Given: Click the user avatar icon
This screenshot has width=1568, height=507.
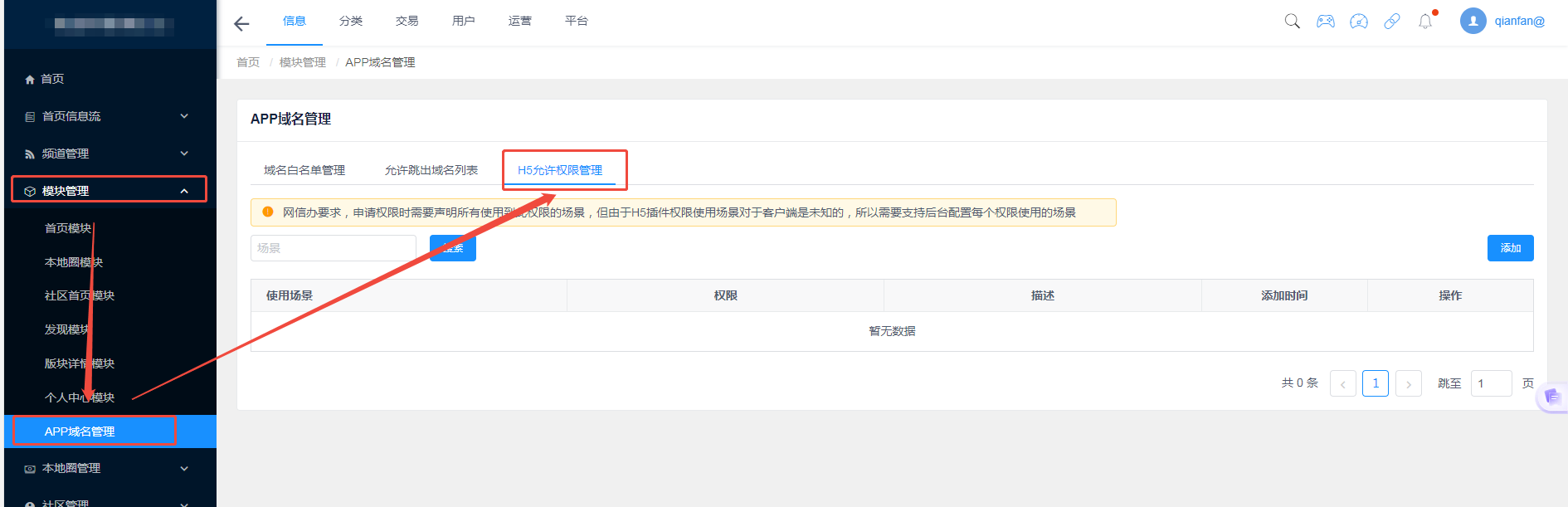Looking at the screenshot, I should (1473, 22).
